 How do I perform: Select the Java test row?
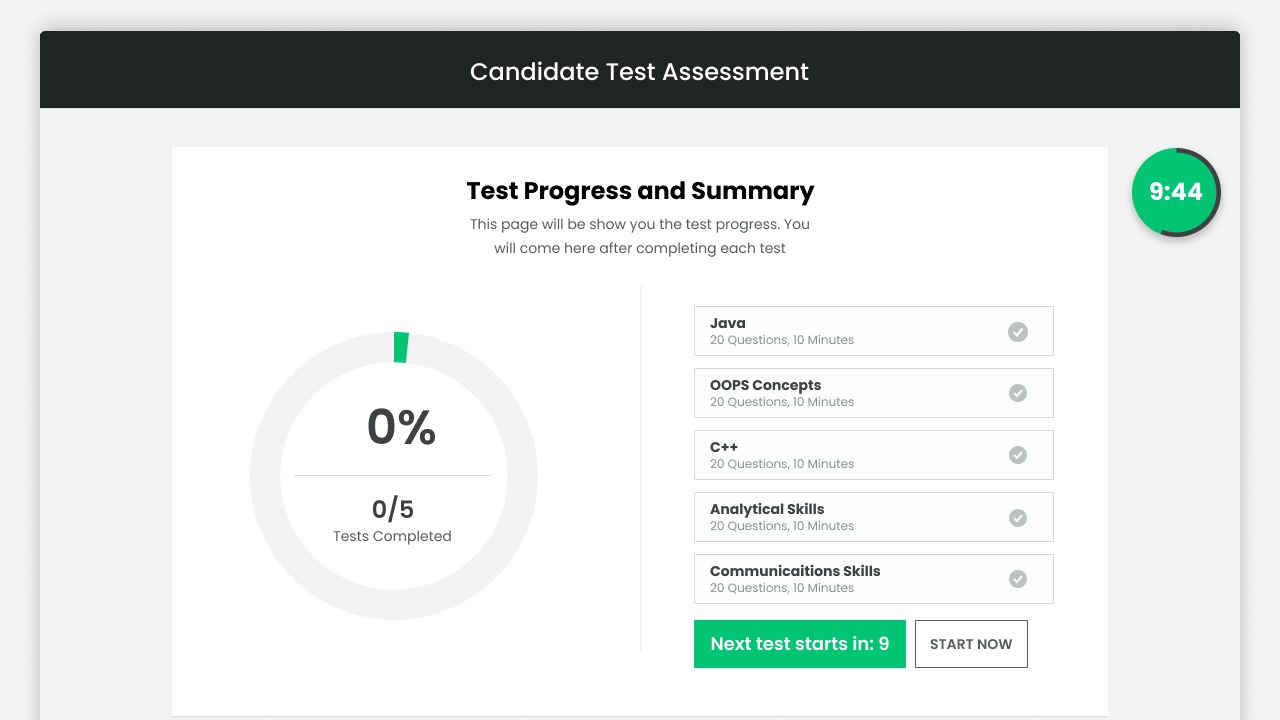(x=874, y=331)
